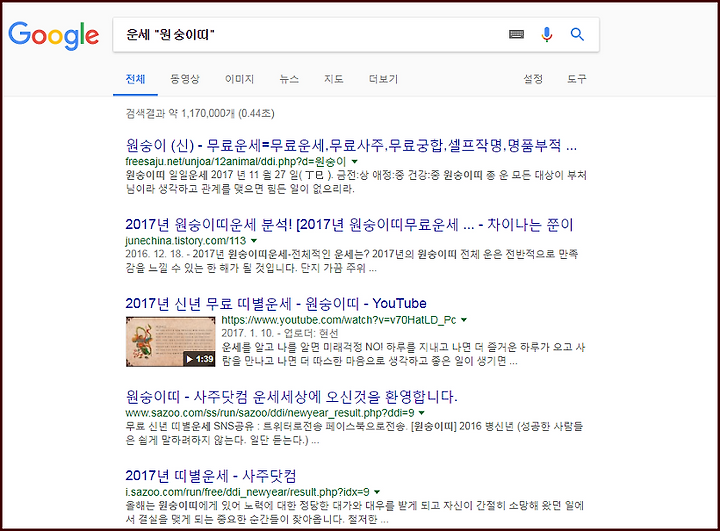Open the 설정 menu
This screenshot has height=531, width=720.
click(x=533, y=79)
